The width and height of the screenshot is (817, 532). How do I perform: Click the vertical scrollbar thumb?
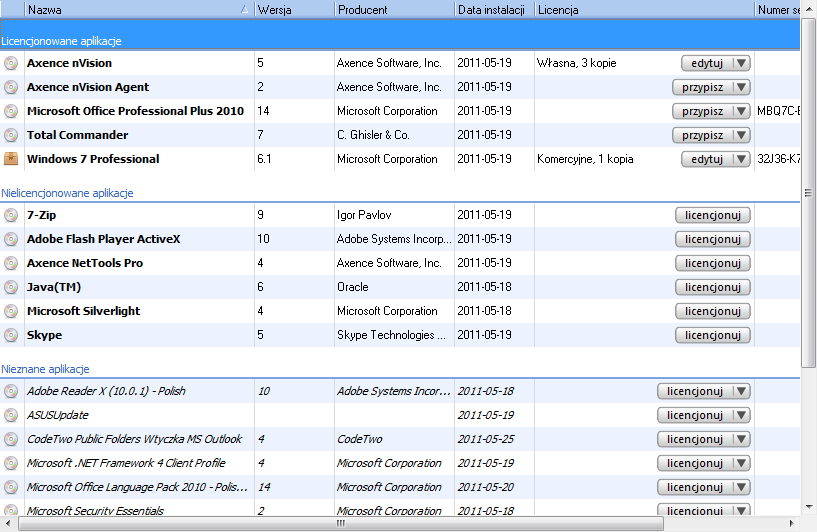point(808,193)
